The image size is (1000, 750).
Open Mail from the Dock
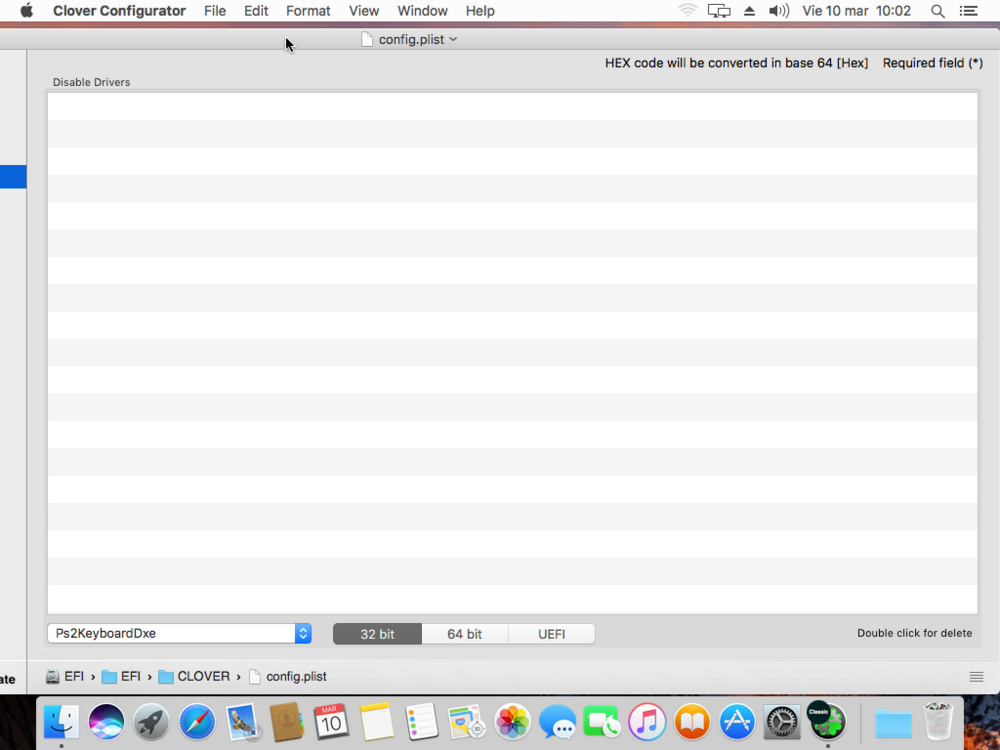click(x=243, y=721)
